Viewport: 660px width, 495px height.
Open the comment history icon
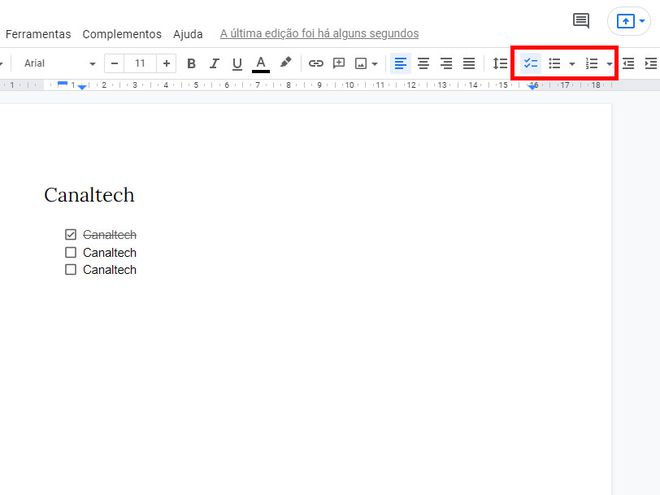(x=581, y=20)
